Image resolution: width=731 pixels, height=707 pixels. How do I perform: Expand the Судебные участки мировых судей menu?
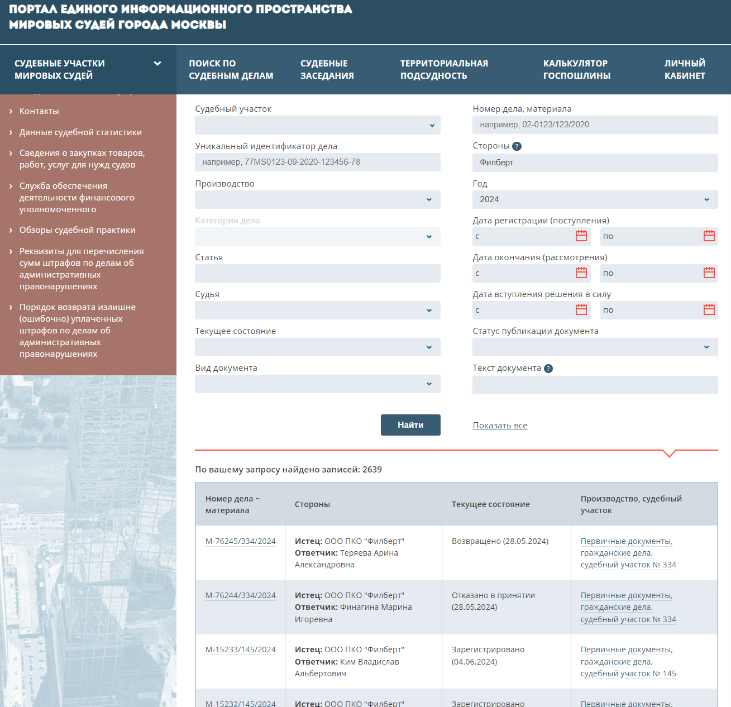[88, 69]
